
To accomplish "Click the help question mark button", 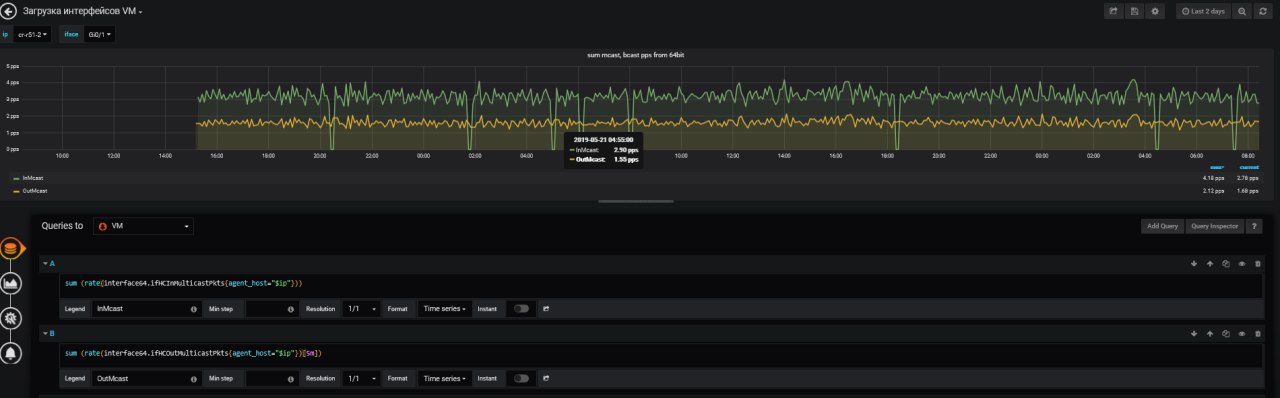I will pos(1254,226).
